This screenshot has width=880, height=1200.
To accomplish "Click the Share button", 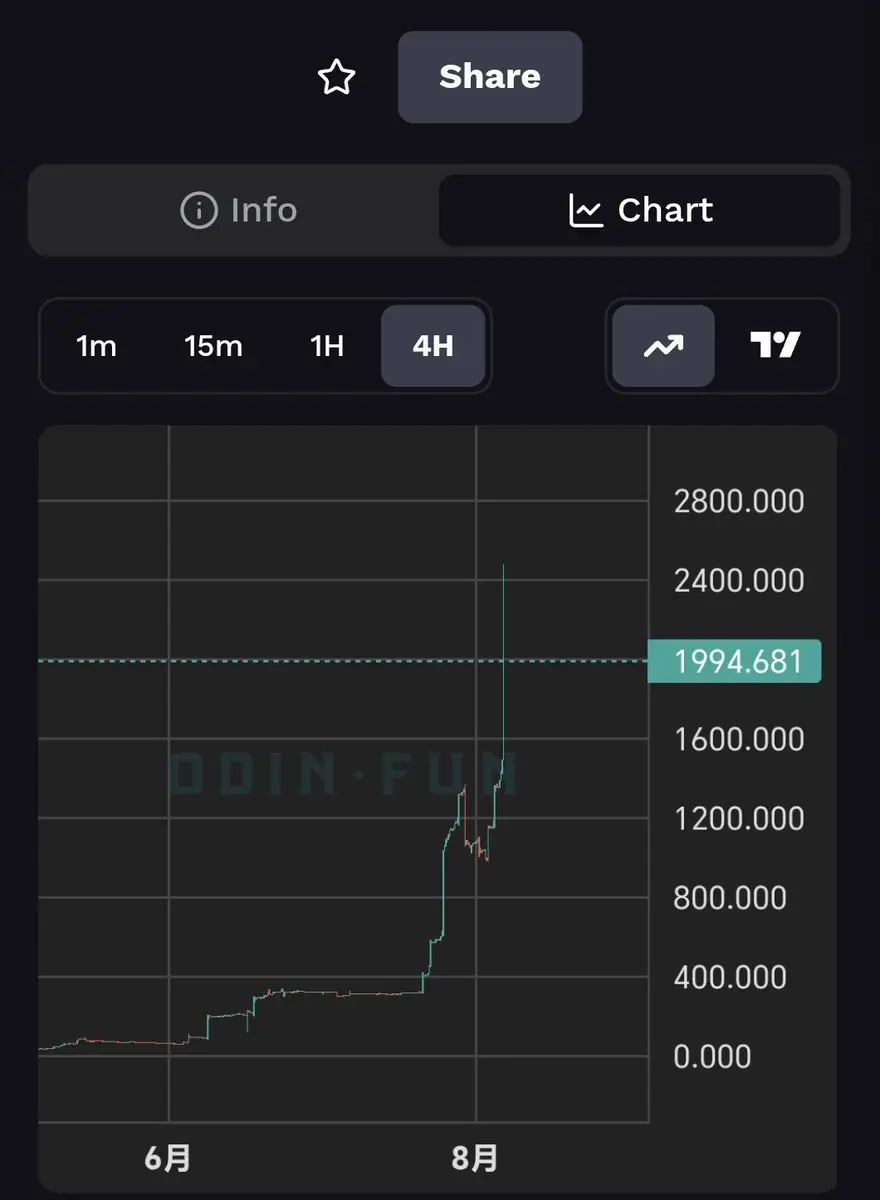I will pos(490,77).
